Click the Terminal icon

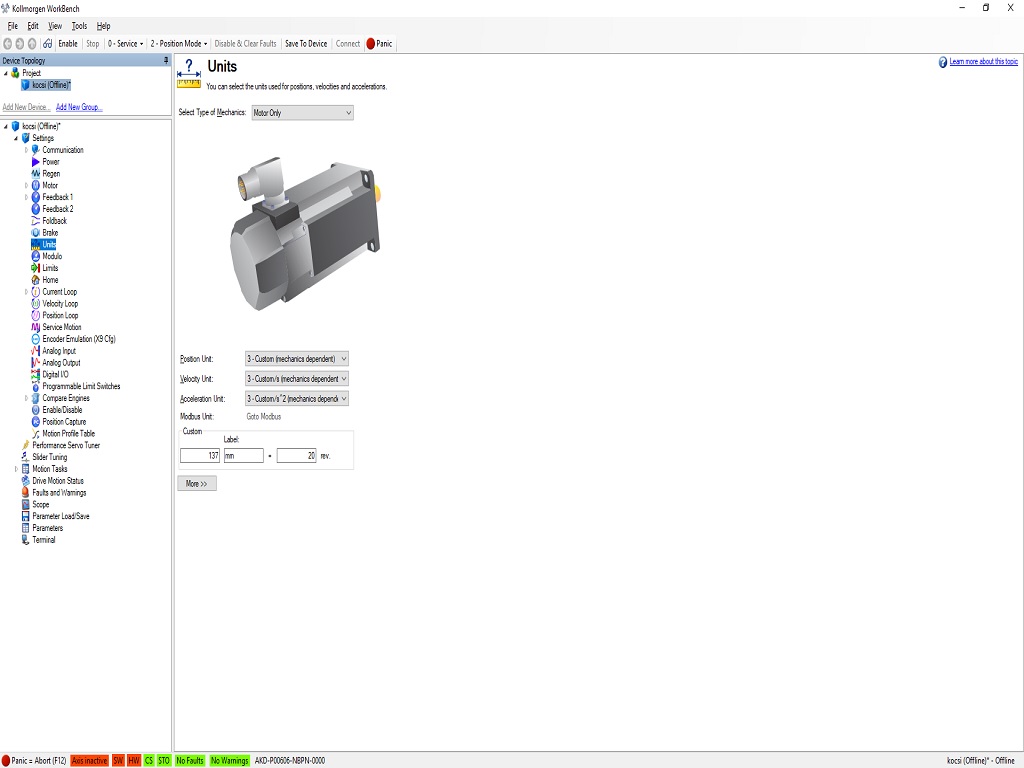(x=25, y=540)
